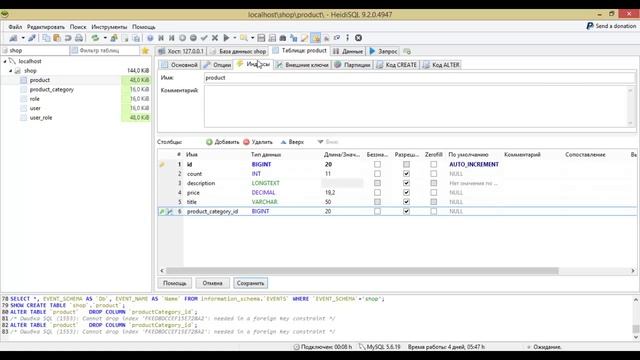Click Вверх move column button
Image resolution: width=640 pixels, height=360 pixels.
[x=292, y=142]
